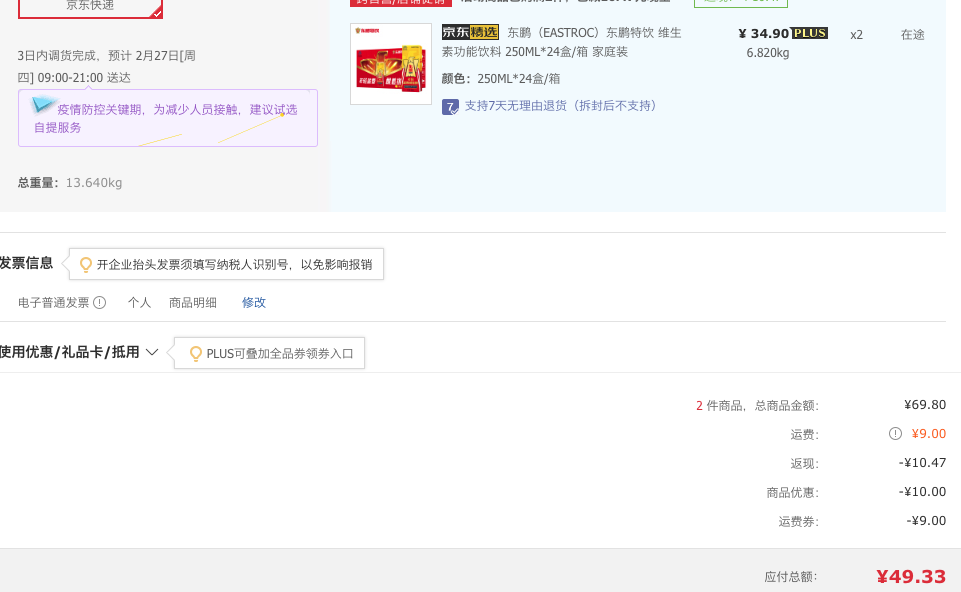
Task: Click the 7-day return icon
Action: coord(450,107)
